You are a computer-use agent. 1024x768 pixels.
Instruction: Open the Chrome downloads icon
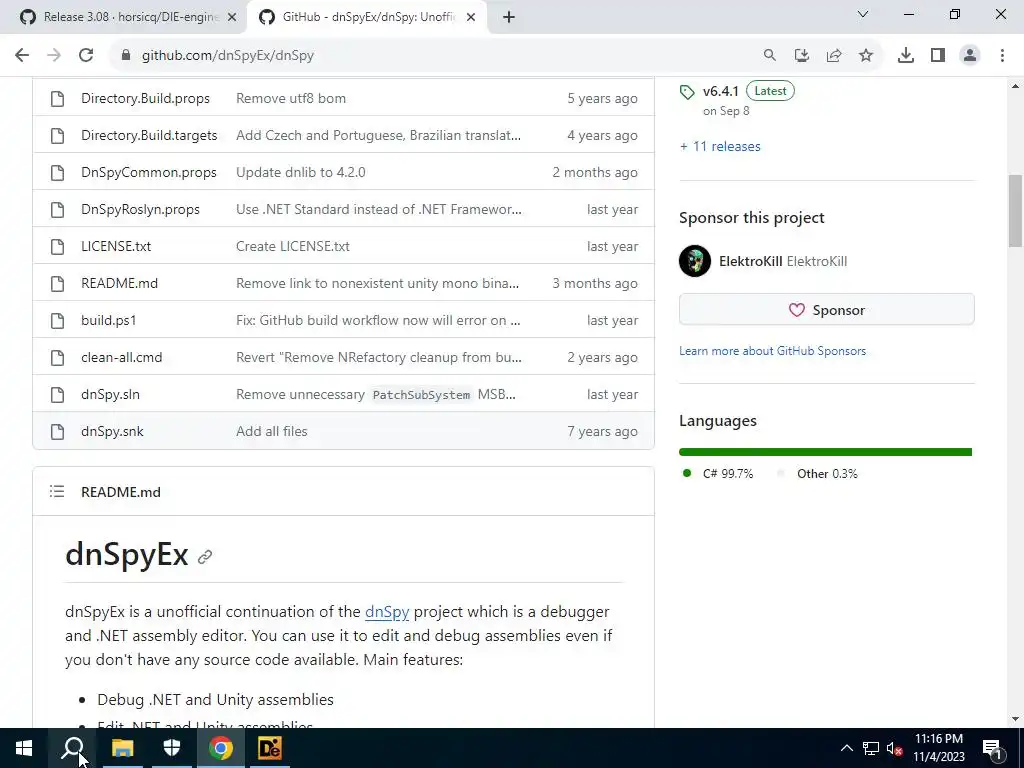click(x=906, y=56)
